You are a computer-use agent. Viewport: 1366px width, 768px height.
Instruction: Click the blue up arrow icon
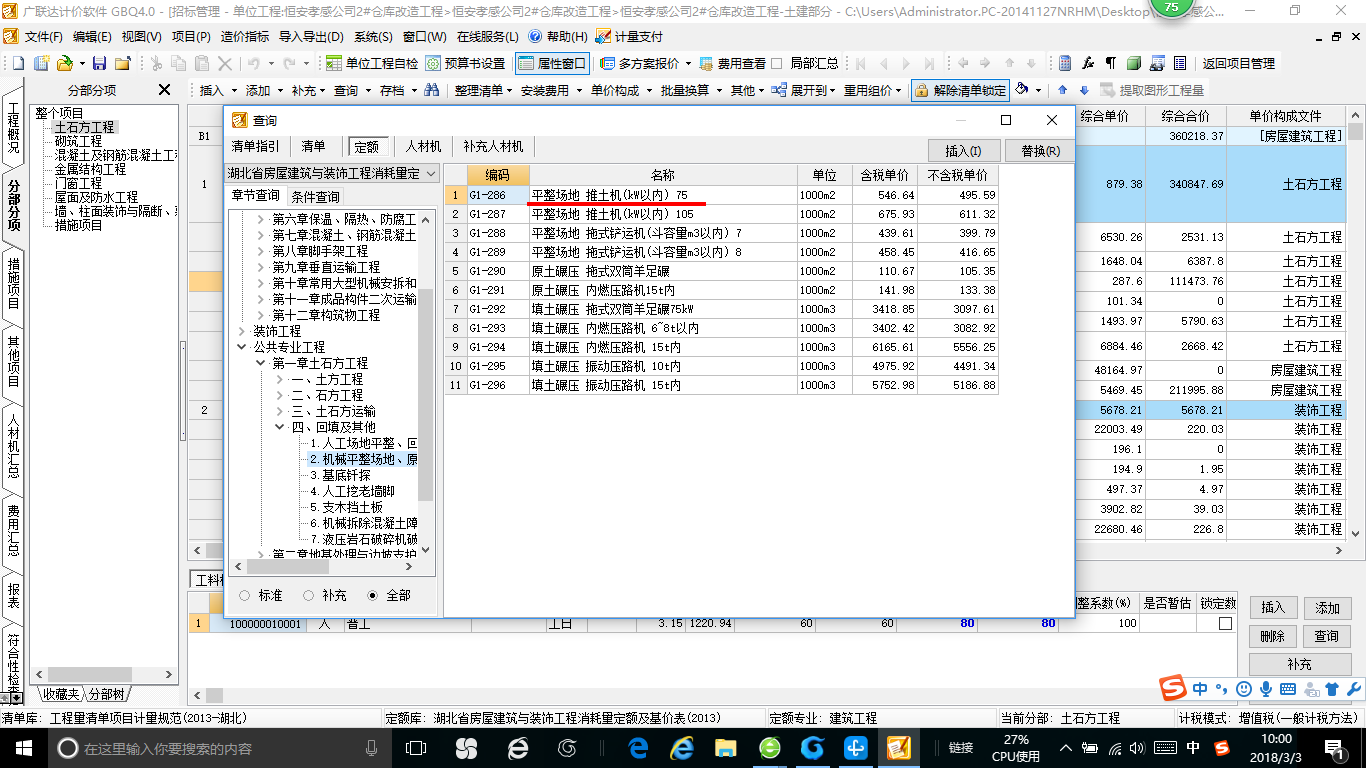[x=1063, y=90]
